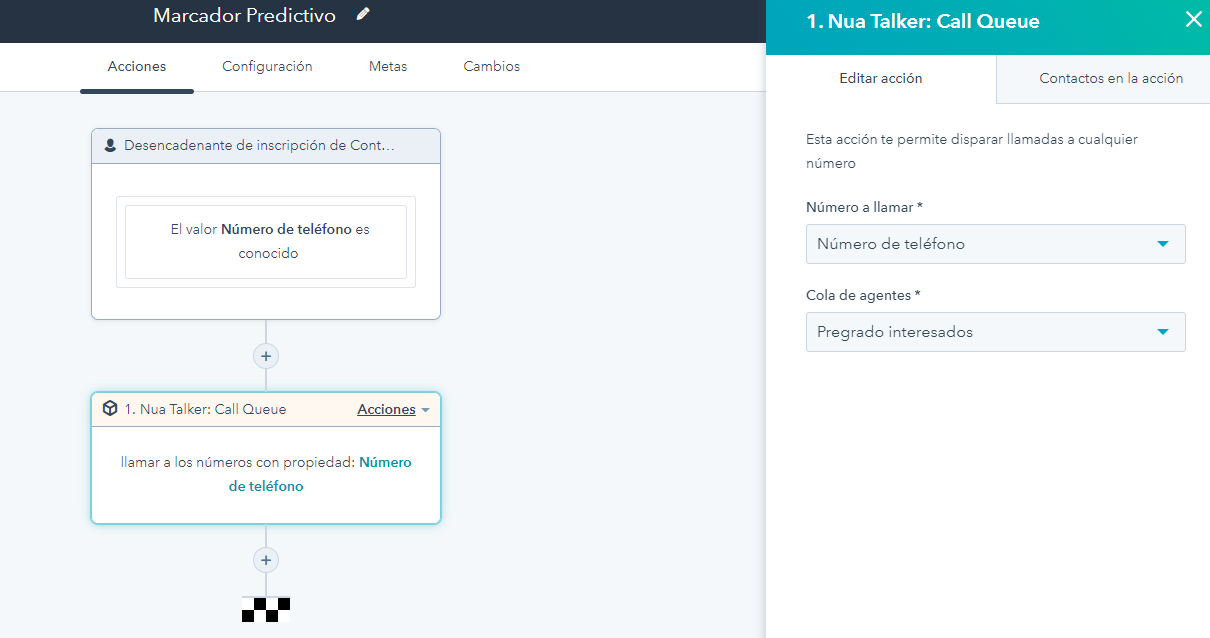The width and height of the screenshot is (1210, 638).
Task: Open the Número de teléfono es conocido filter
Action: (266, 242)
